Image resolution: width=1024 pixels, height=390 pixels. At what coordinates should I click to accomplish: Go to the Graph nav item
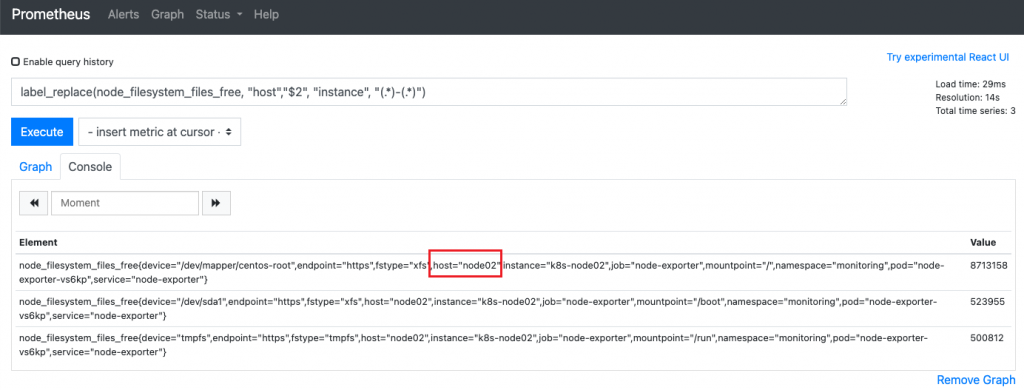(167, 14)
